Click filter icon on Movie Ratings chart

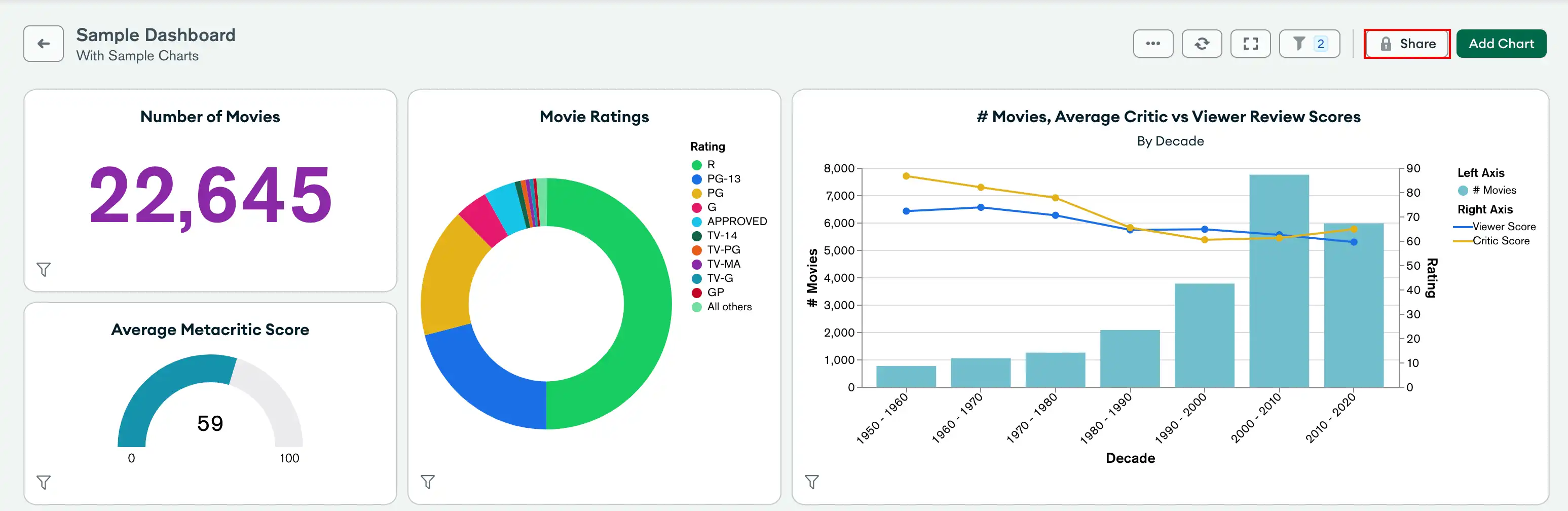(427, 482)
